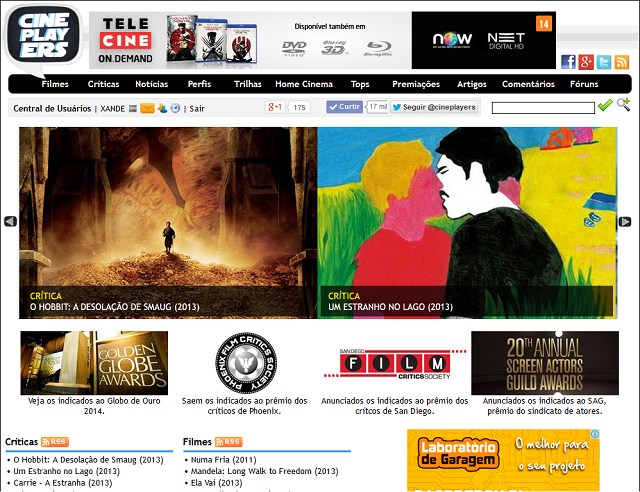
Task: Click the Sair logout link
Action: [197, 109]
